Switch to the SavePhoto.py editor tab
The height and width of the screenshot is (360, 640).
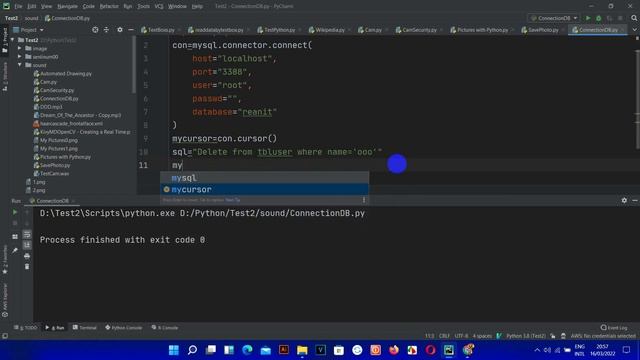(543, 30)
